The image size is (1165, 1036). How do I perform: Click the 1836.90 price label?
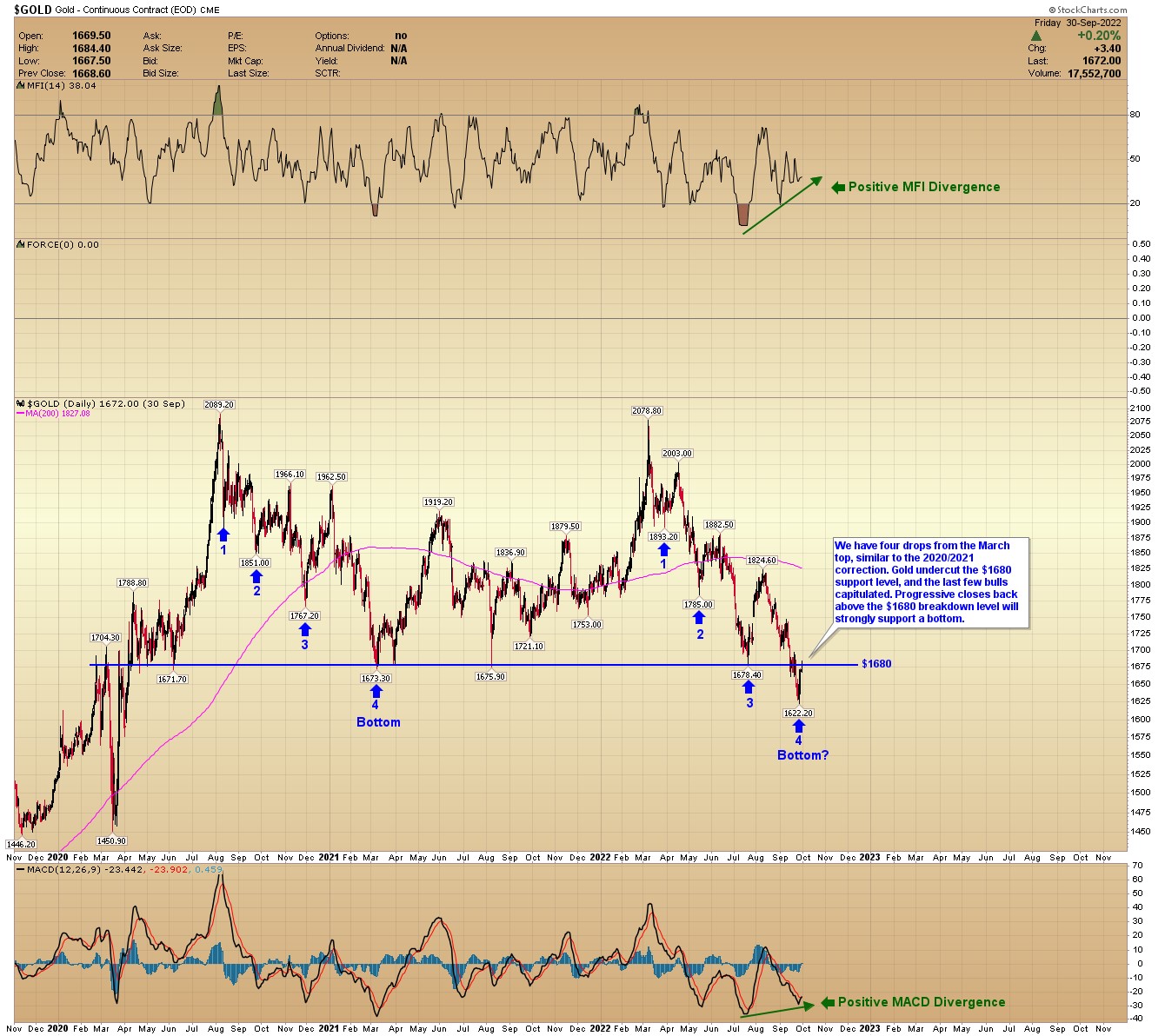point(510,552)
